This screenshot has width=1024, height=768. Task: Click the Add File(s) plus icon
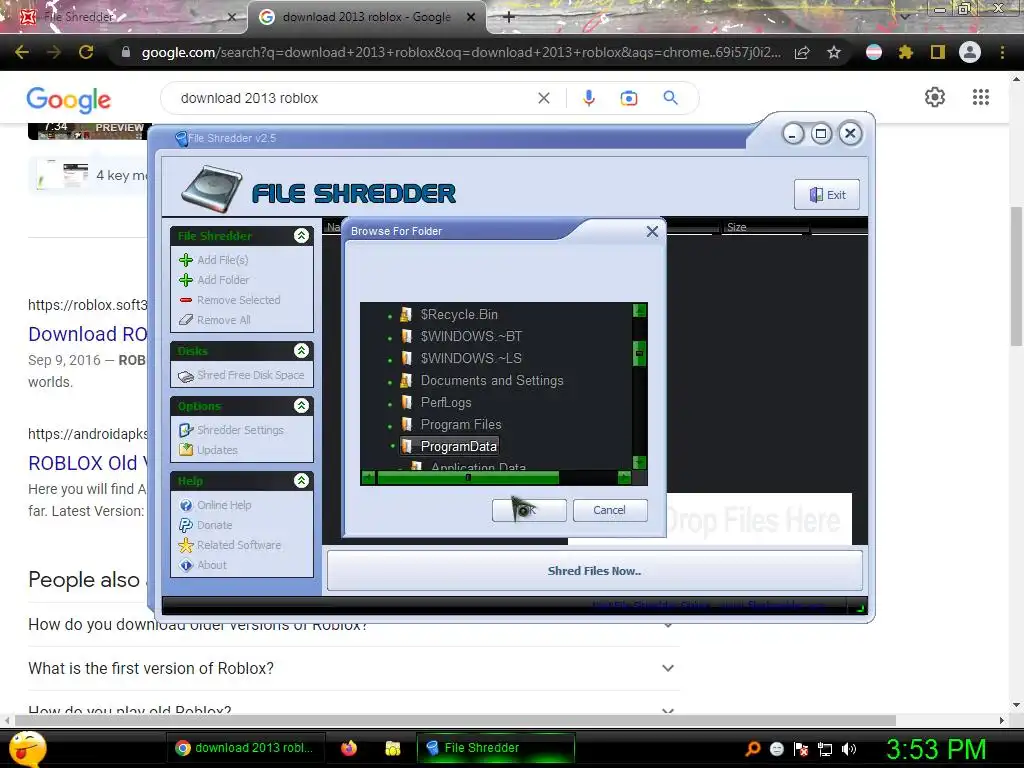(186, 260)
